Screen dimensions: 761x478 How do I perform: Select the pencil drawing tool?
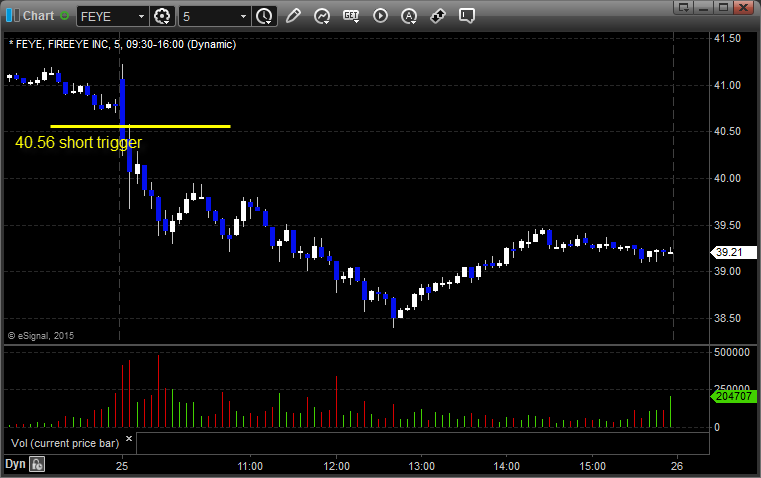coord(293,16)
